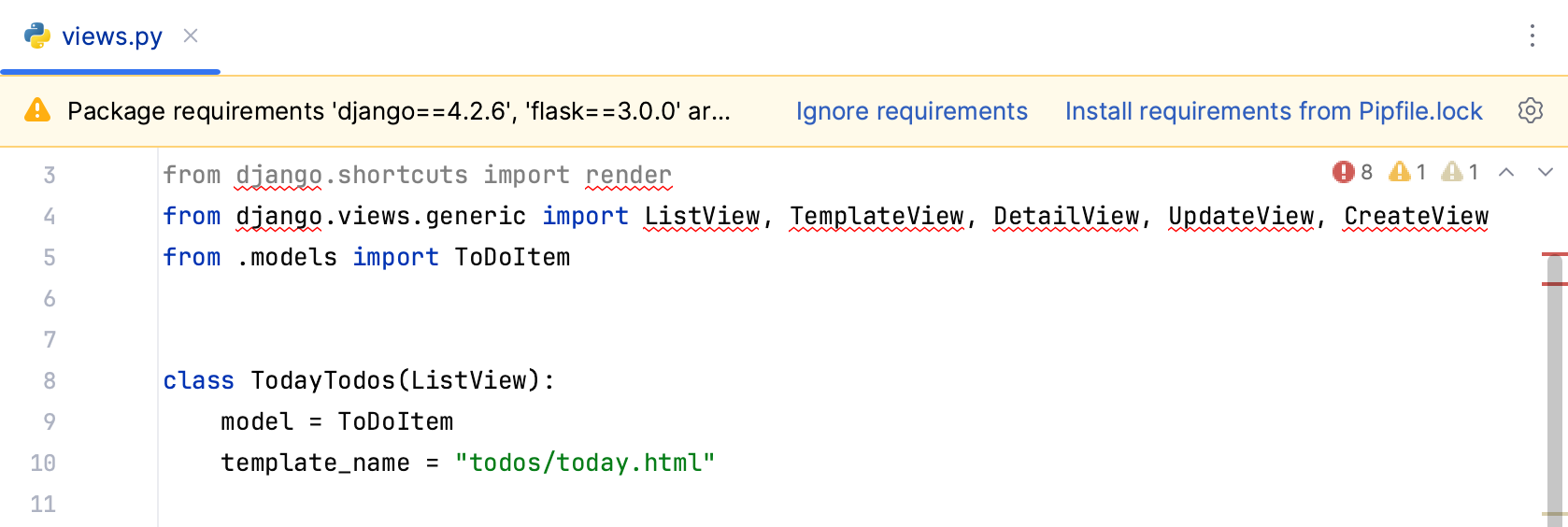This screenshot has height=527, width=1568.
Task: Open the editor tab options three-dot menu
Action: (1532, 36)
